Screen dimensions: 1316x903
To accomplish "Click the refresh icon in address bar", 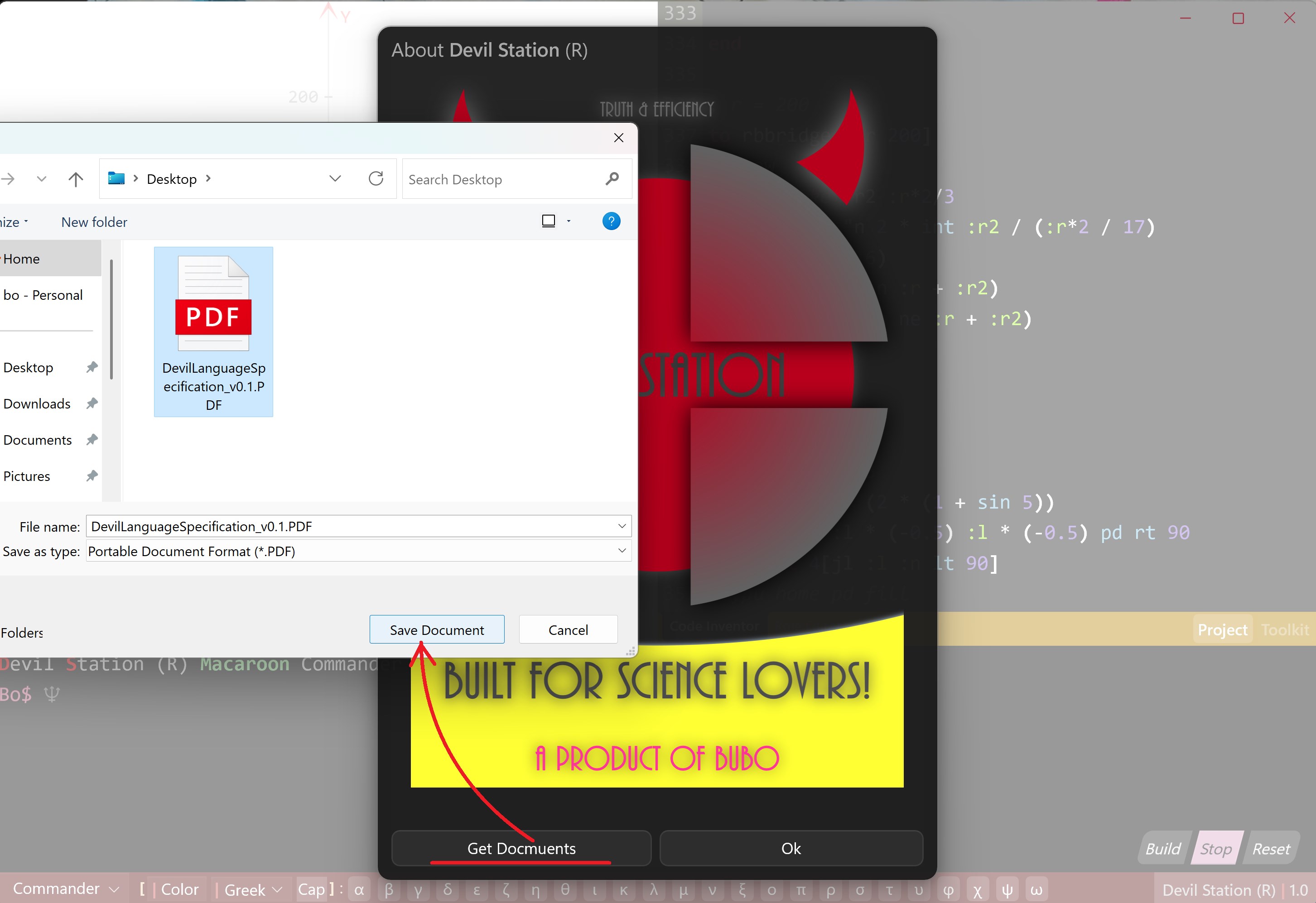I will (376, 179).
